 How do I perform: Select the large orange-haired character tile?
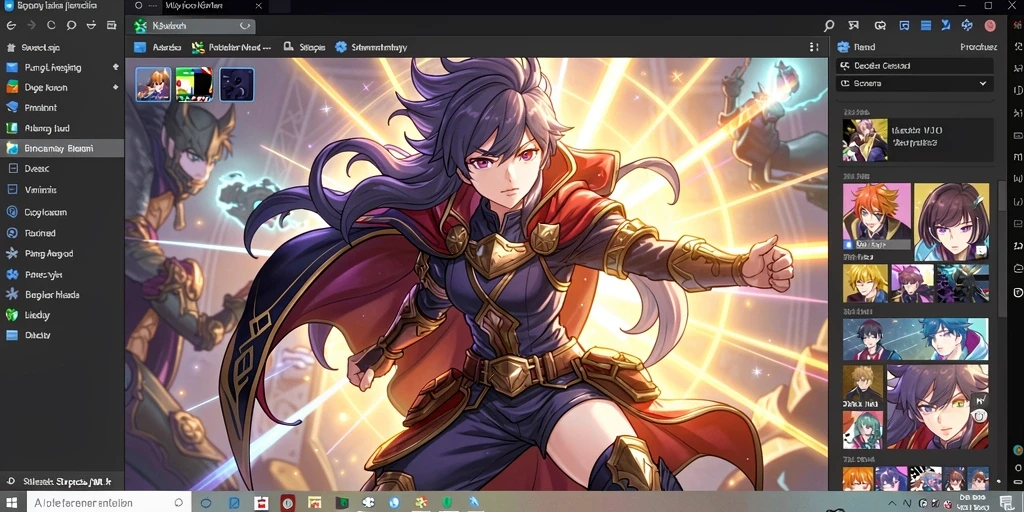(877, 216)
